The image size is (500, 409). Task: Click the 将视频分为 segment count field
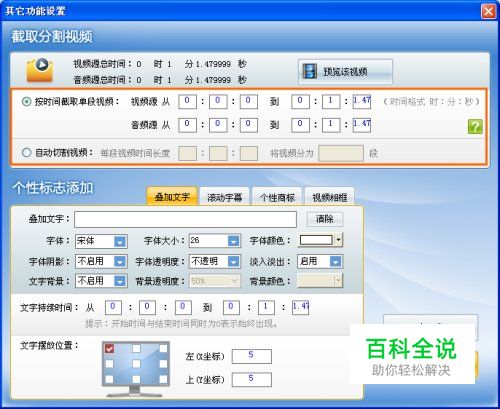(341, 153)
